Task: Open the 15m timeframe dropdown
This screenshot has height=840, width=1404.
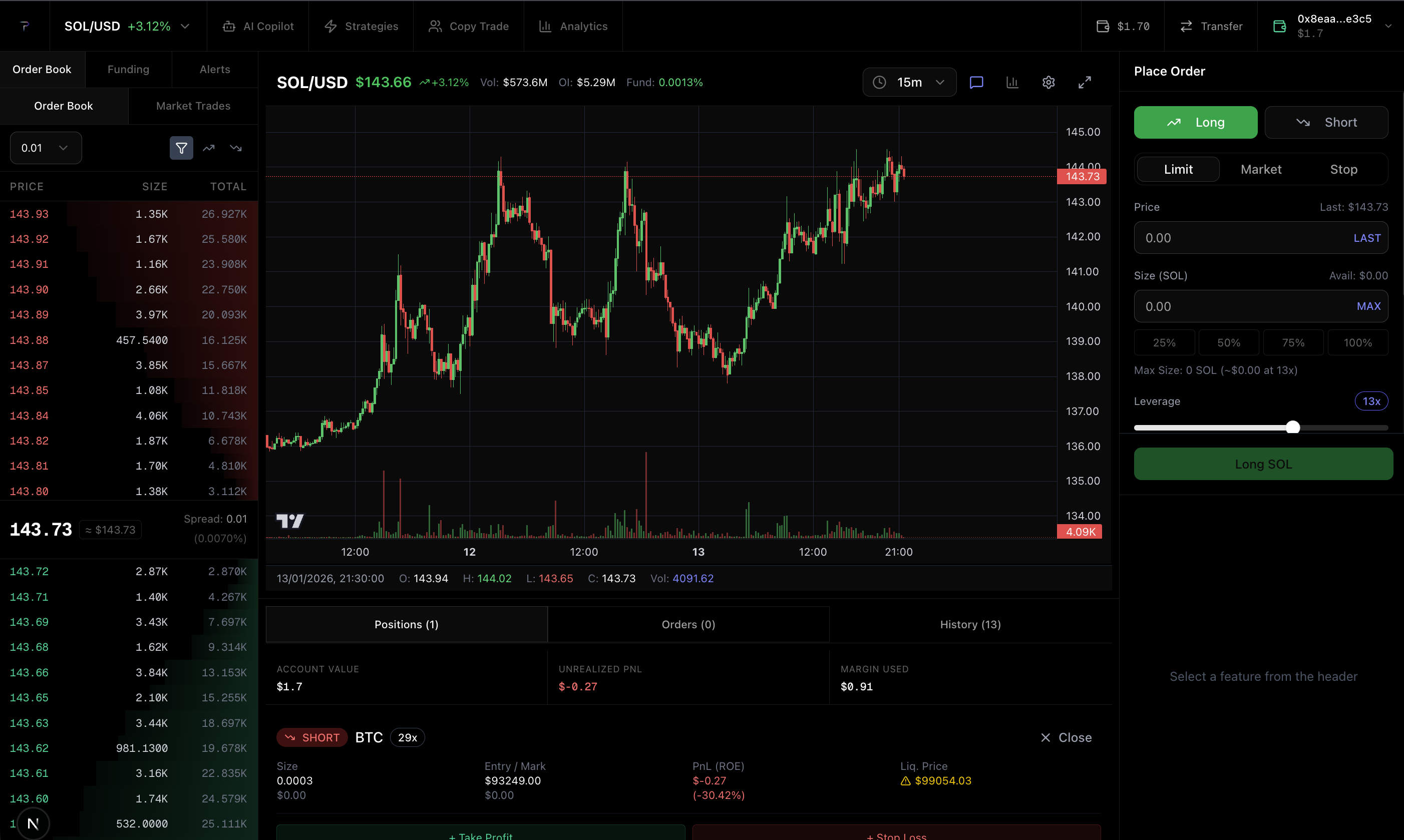Action: [909, 83]
